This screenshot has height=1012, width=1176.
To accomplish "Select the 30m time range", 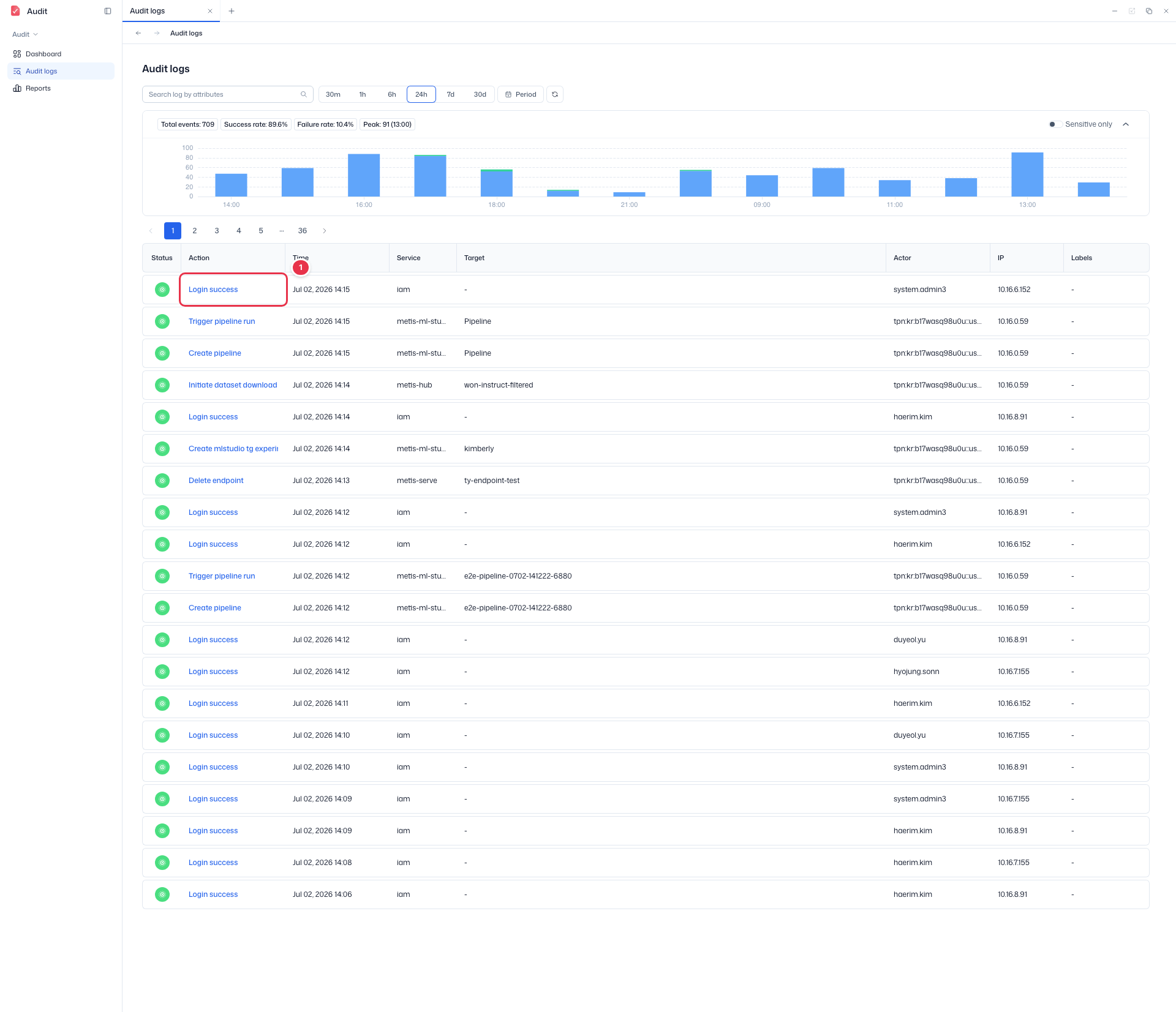I will point(333,94).
